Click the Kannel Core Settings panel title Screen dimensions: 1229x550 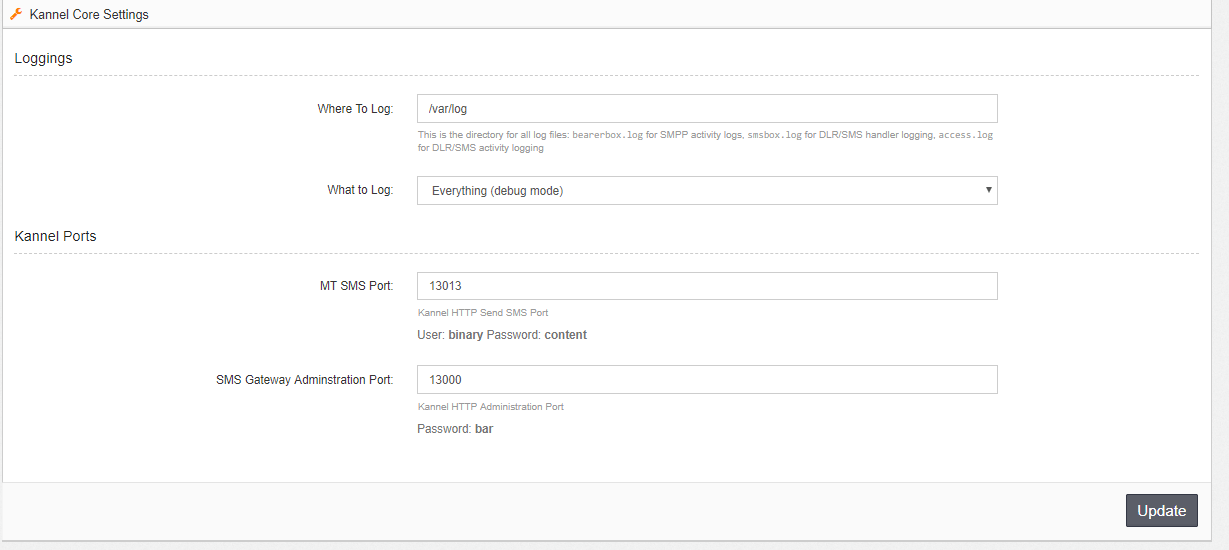point(89,15)
